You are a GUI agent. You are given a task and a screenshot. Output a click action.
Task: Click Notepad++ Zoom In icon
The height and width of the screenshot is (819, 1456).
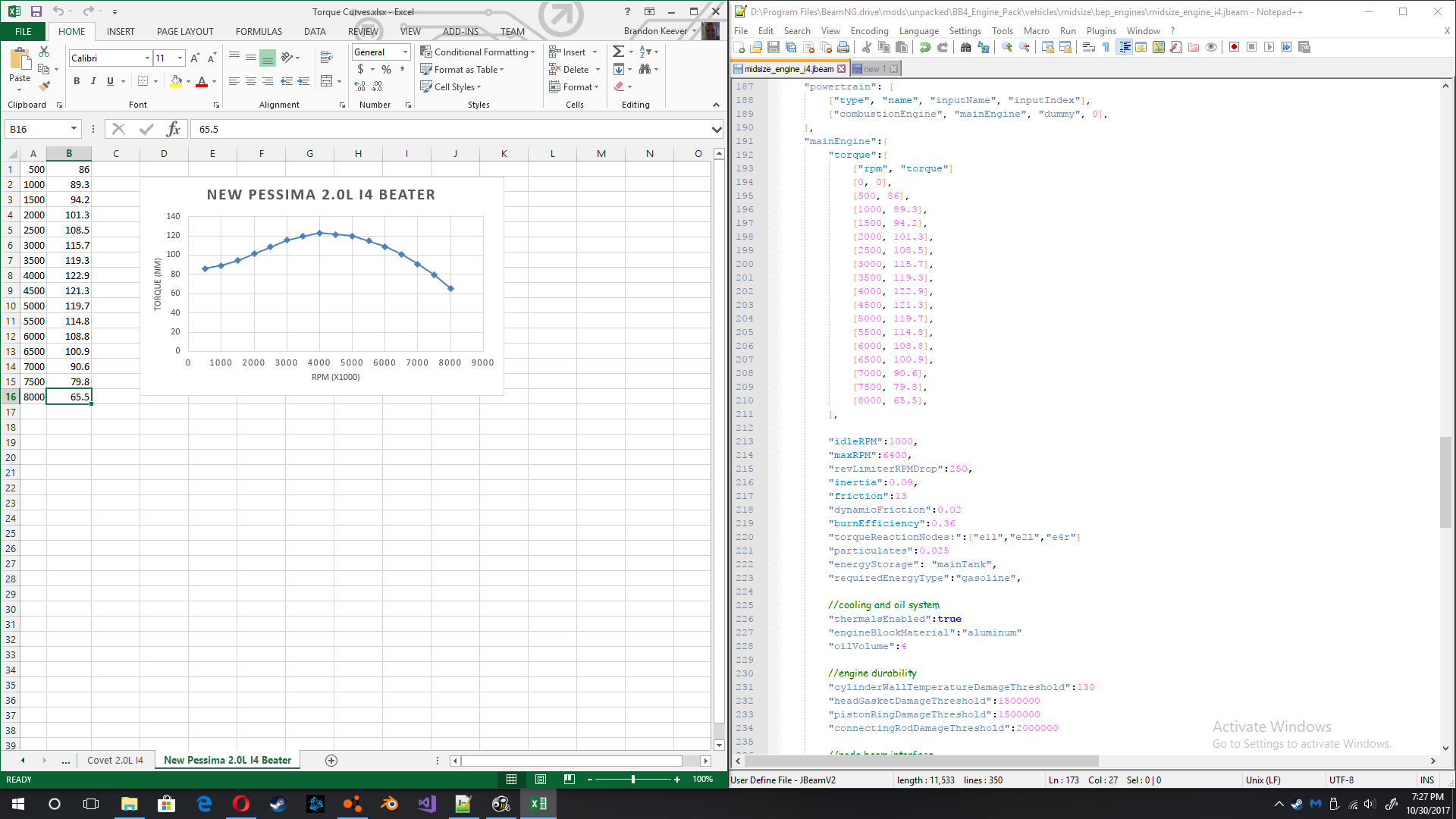coord(1007,47)
